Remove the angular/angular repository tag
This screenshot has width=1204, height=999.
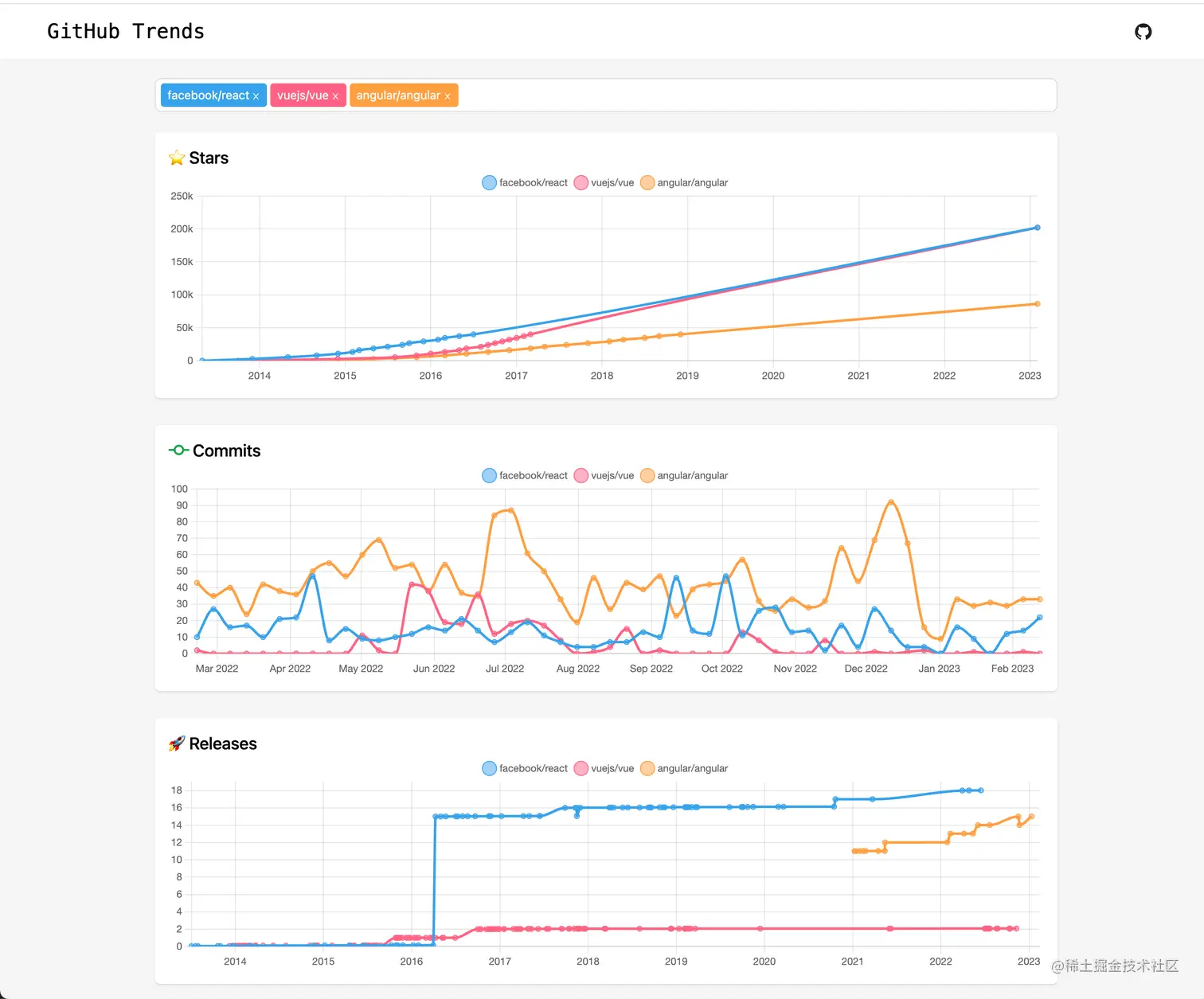click(x=448, y=95)
